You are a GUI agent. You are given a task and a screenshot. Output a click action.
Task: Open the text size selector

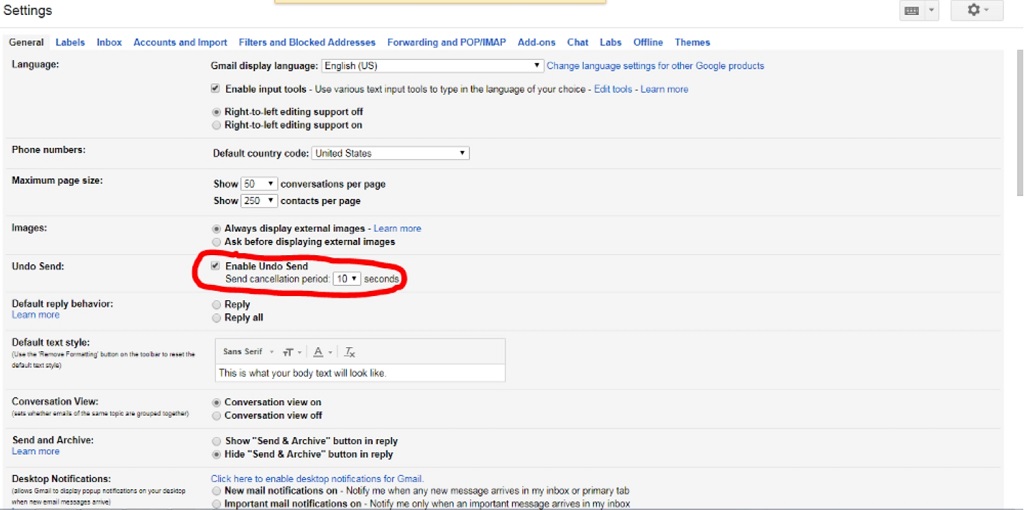coord(293,352)
